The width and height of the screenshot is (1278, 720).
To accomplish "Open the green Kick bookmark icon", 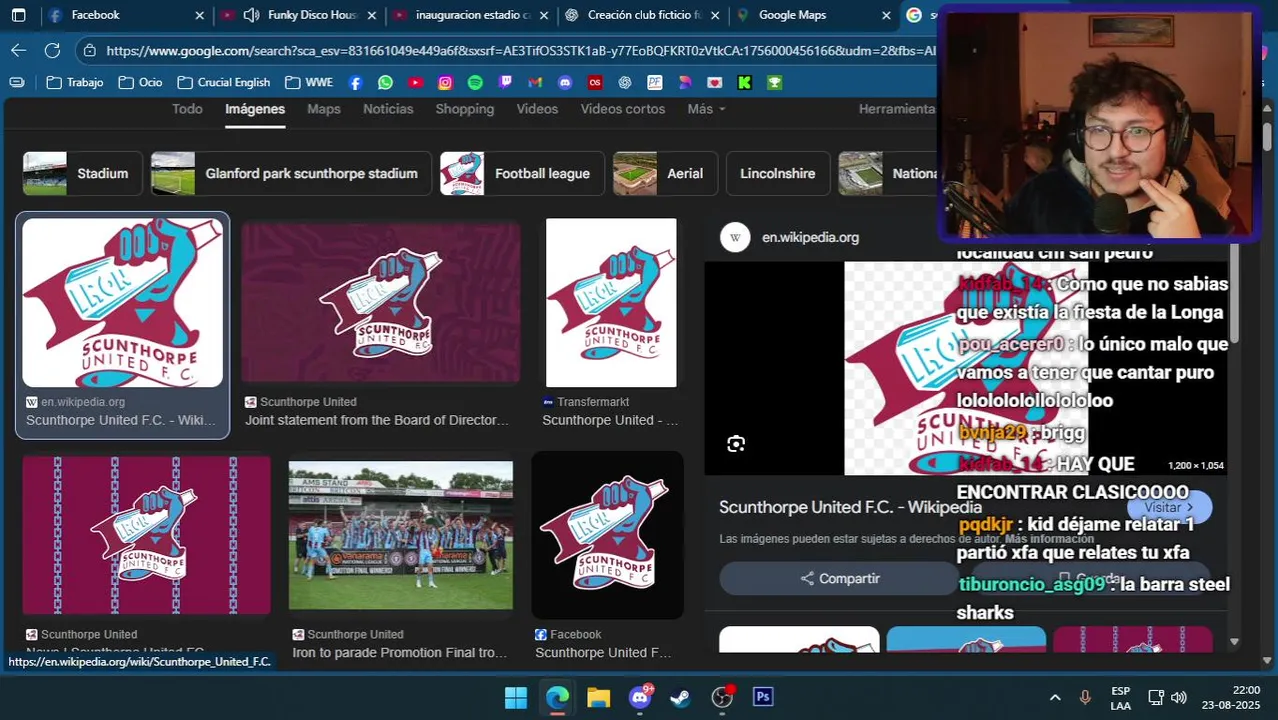I will [x=744, y=82].
